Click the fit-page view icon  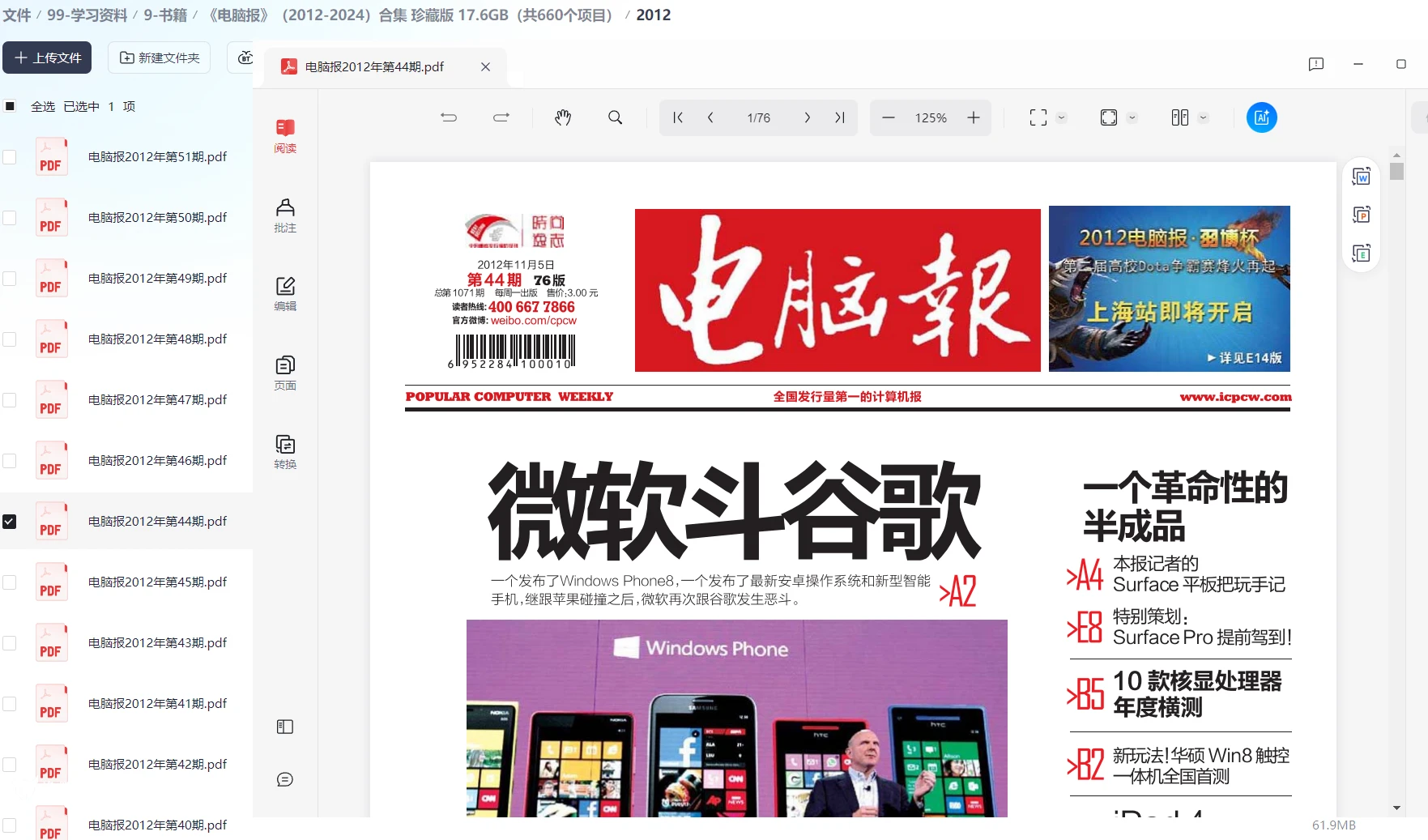pos(1109,117)
